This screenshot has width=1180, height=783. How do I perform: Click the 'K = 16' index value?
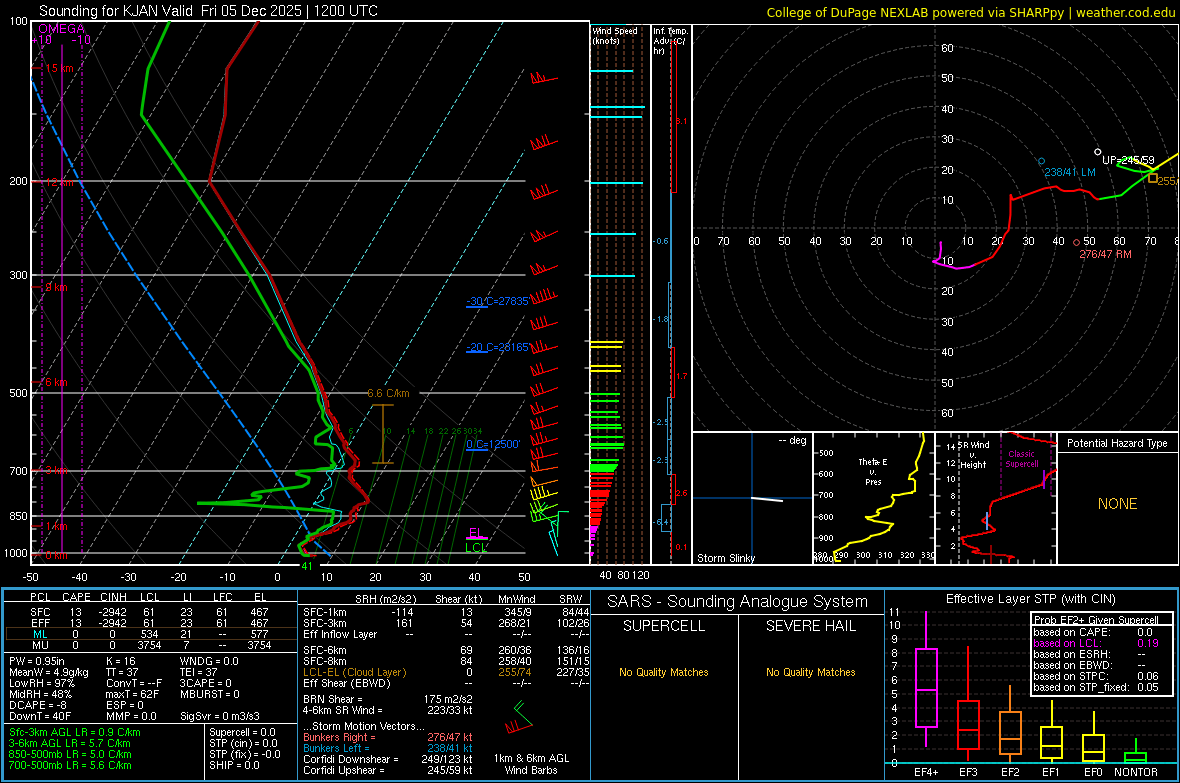[x=120, y=661]
